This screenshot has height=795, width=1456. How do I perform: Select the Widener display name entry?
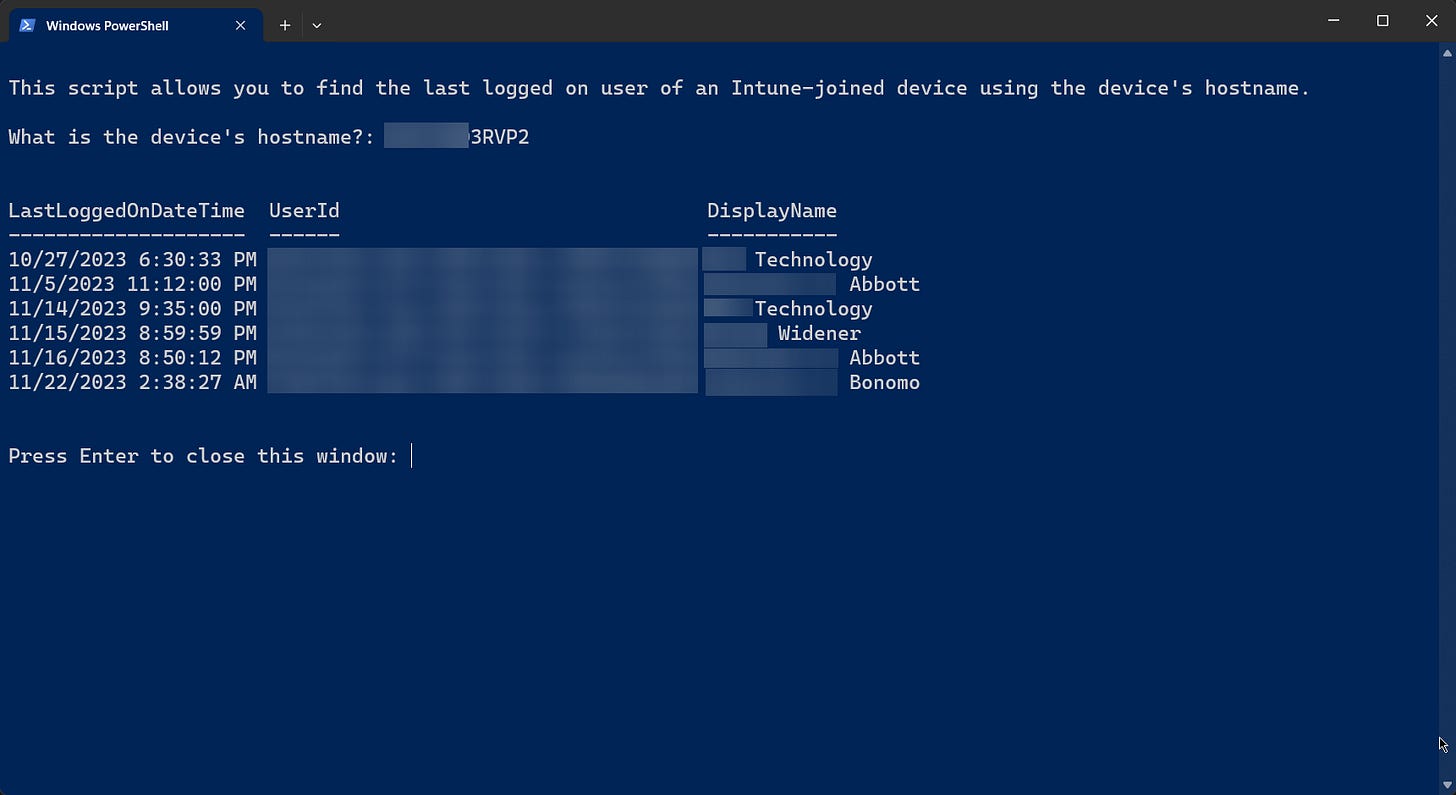point(818,333)
